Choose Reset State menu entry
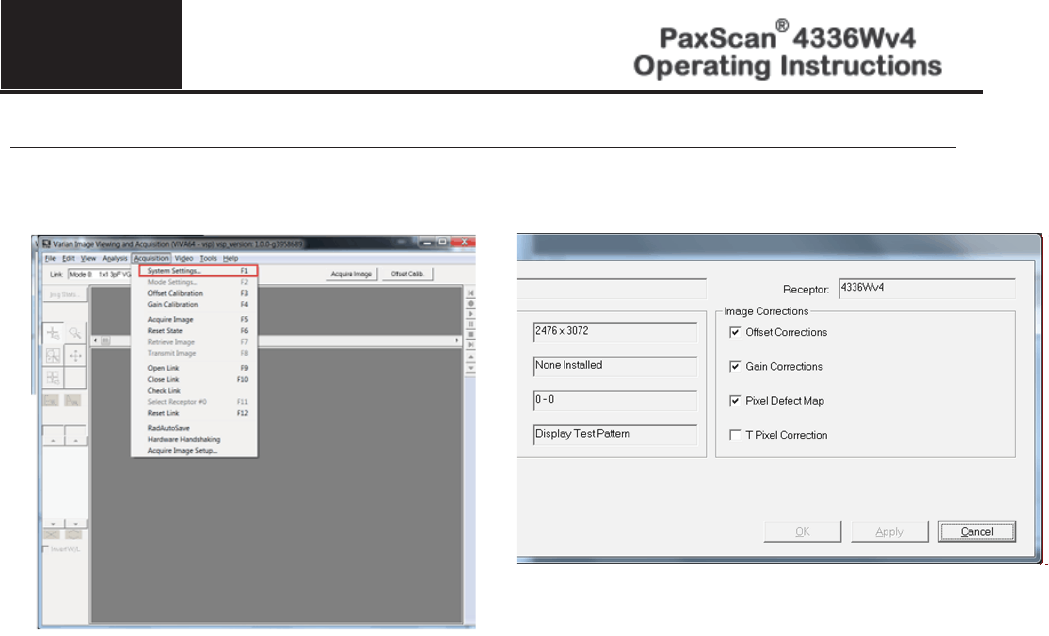Screen dimensions: 1049x636 195,331
